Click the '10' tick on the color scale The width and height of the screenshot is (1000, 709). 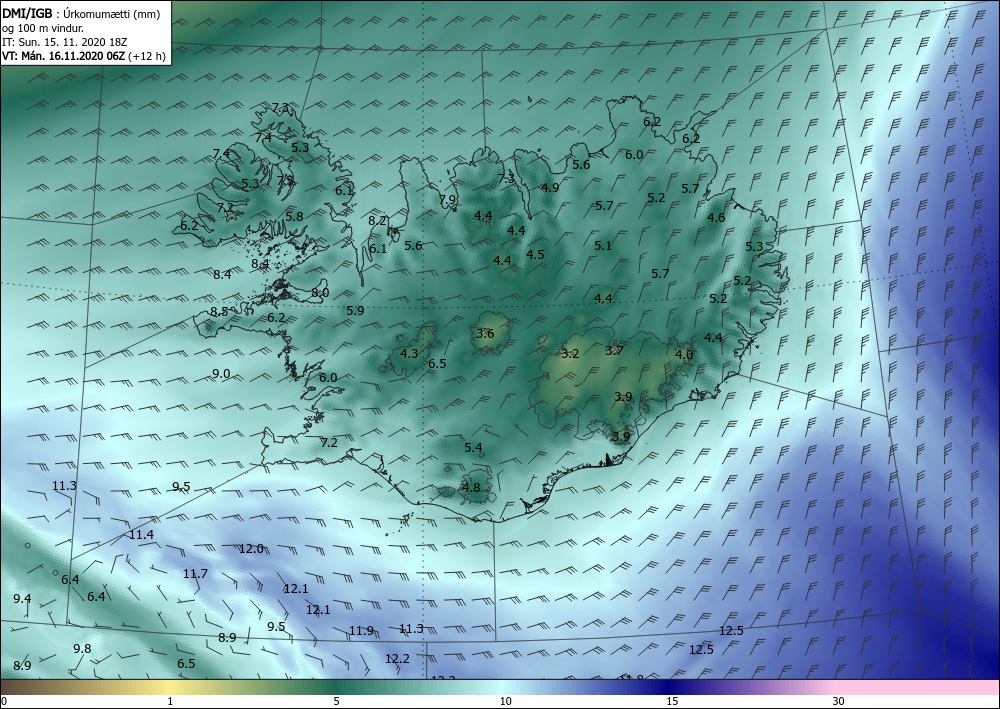coord(506,701)
